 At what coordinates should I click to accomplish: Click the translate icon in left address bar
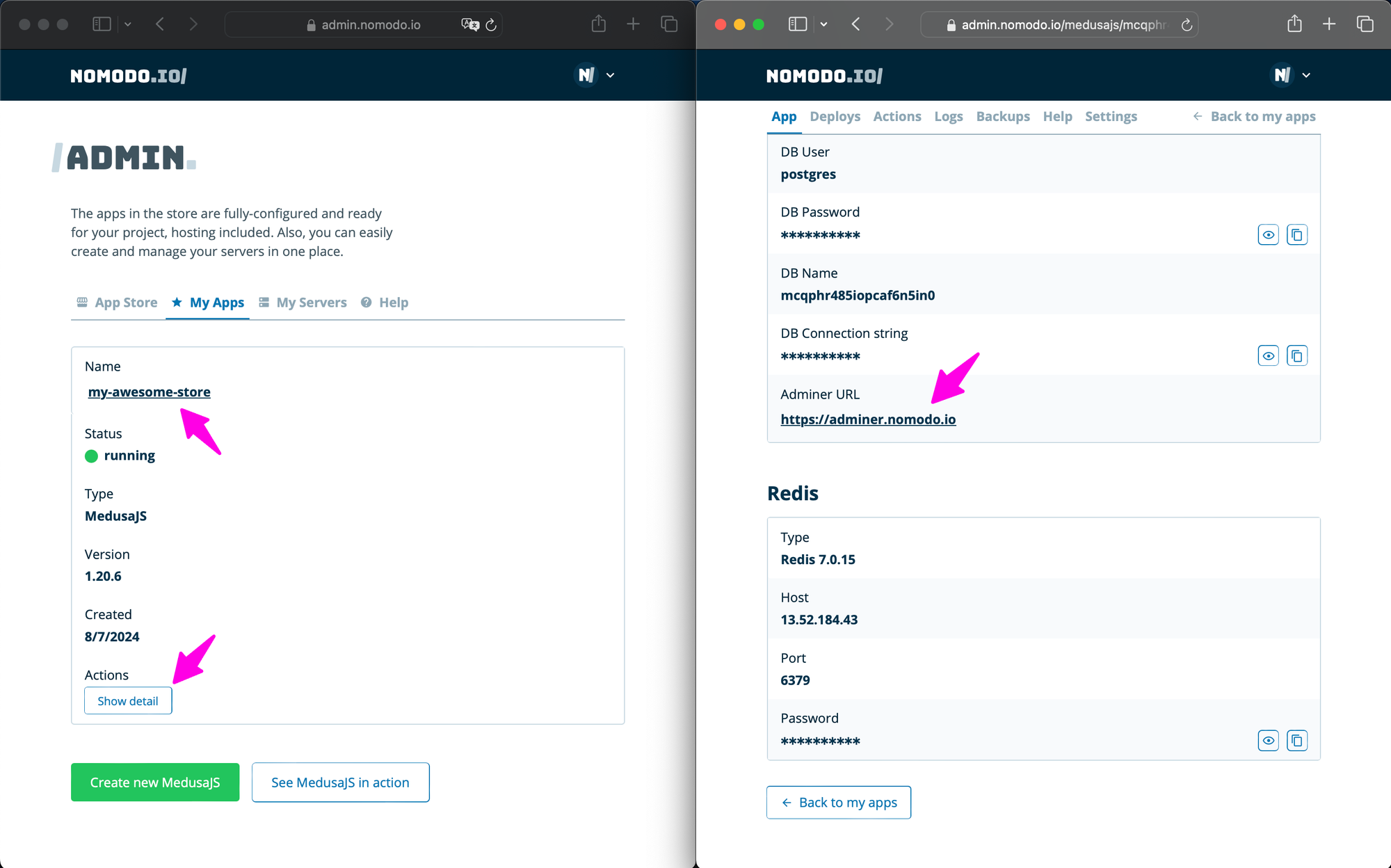470,25
